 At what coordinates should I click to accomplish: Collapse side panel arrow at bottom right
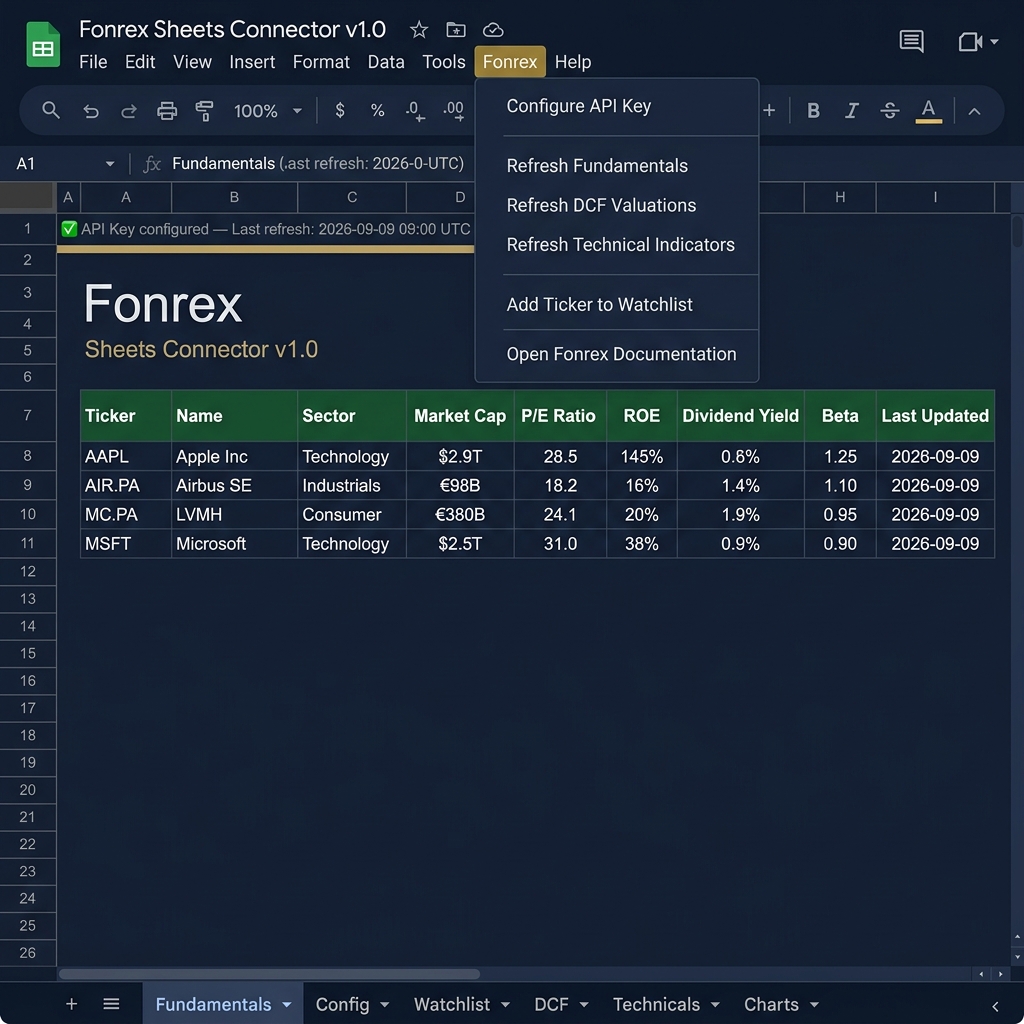pyautogui.click(x=995, y=1006)
